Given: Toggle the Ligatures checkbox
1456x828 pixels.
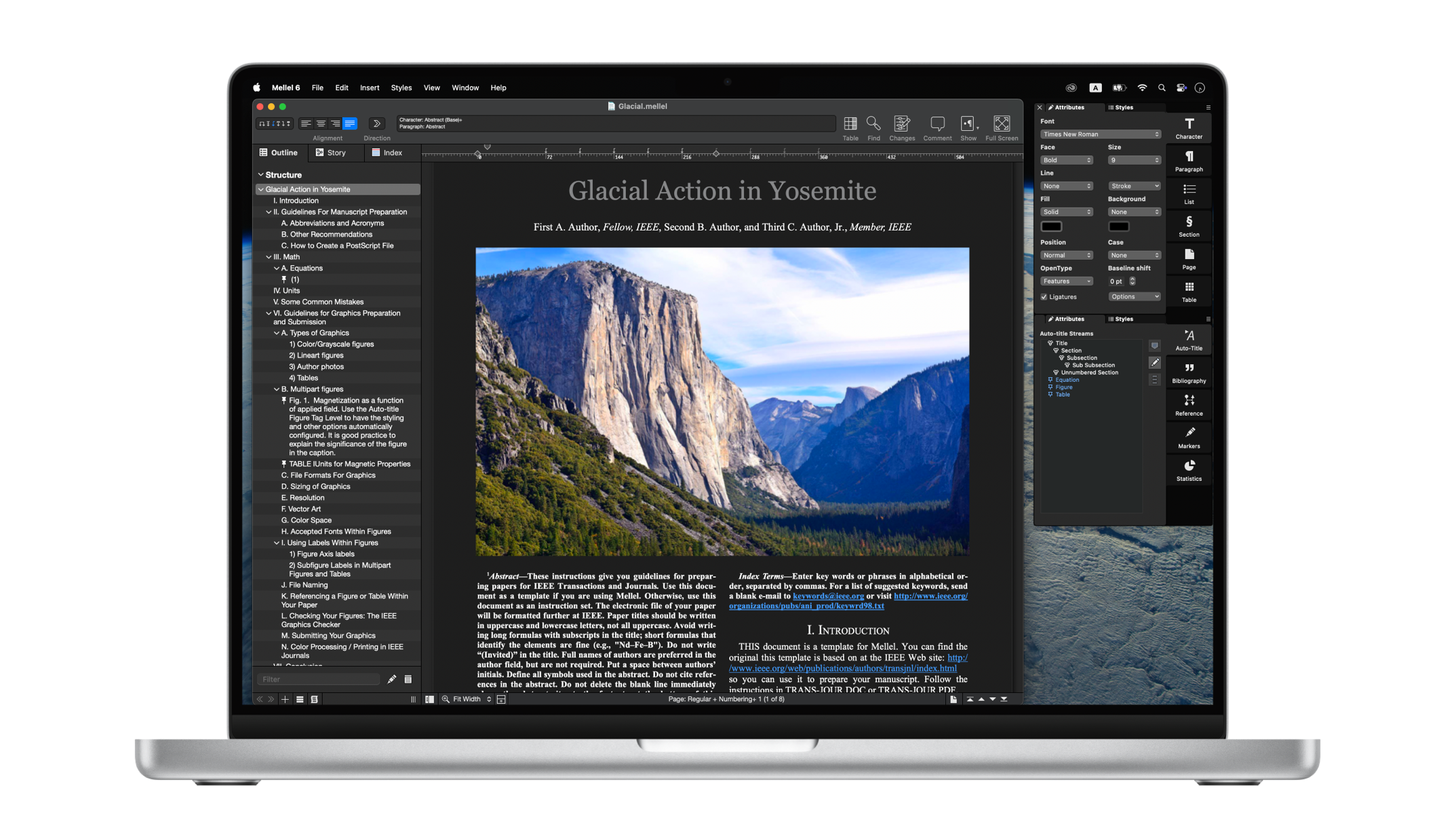Looking at the screenshot, I should click(x=1044, y=297).
